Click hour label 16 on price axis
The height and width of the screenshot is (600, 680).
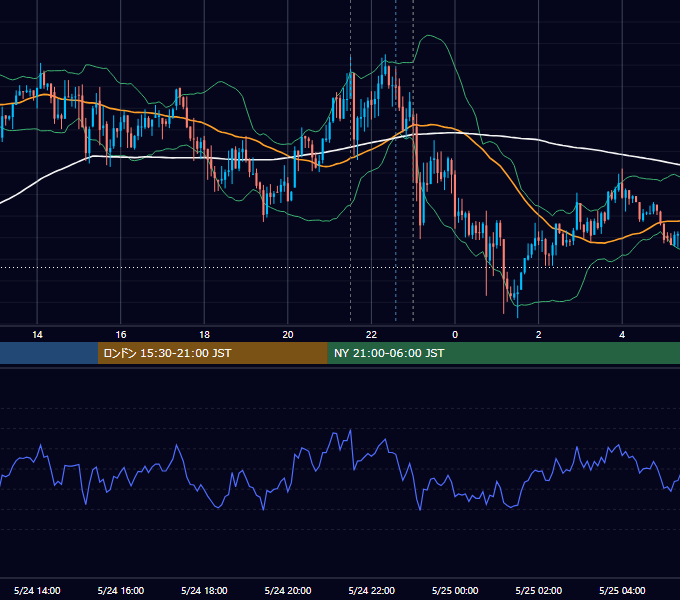121,335
